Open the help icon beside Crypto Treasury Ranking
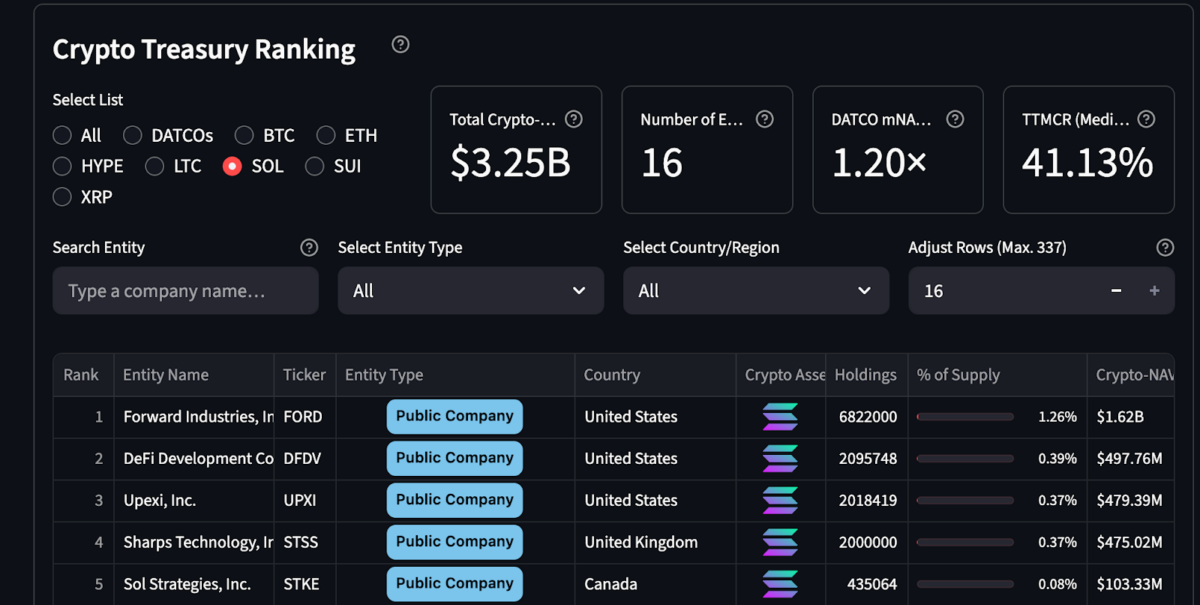Screen dimensions: 1200x605 (401, 44)
